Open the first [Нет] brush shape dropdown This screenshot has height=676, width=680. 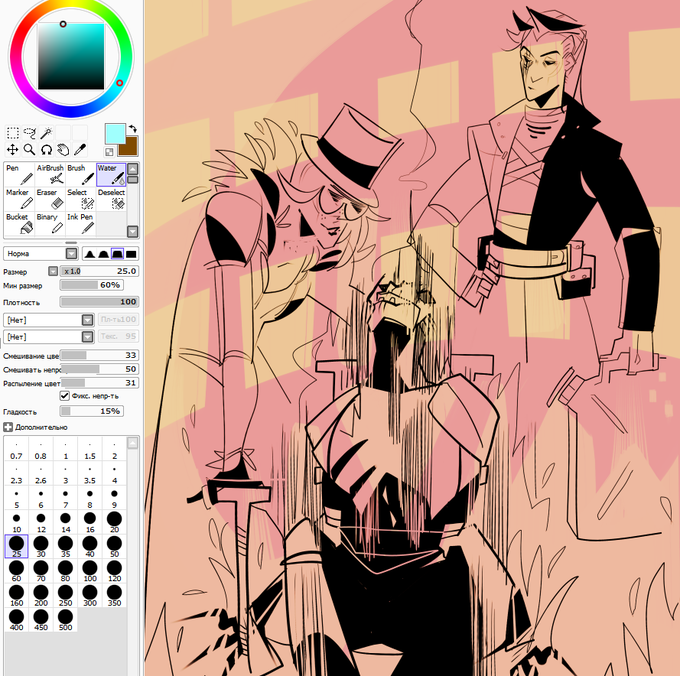pyautogui.click(x=49, y=320)
